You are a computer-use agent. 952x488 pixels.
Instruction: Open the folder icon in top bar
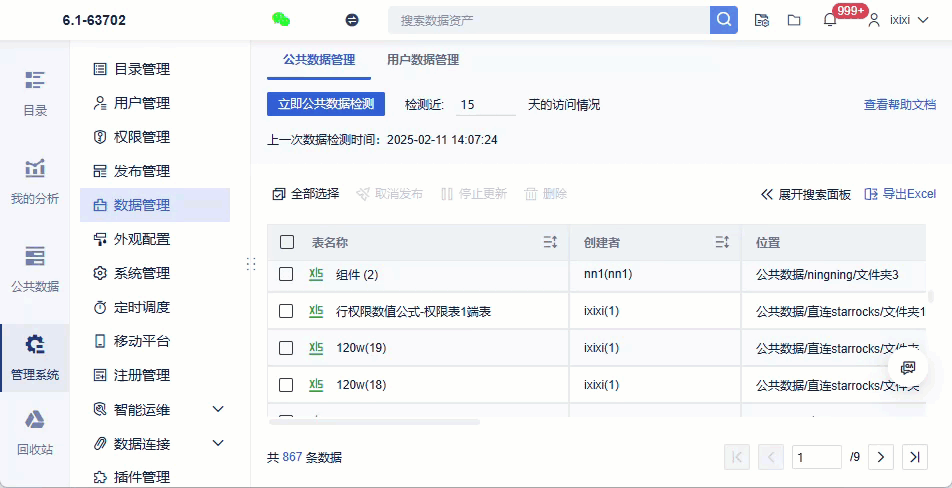click(x=794, y=20)
